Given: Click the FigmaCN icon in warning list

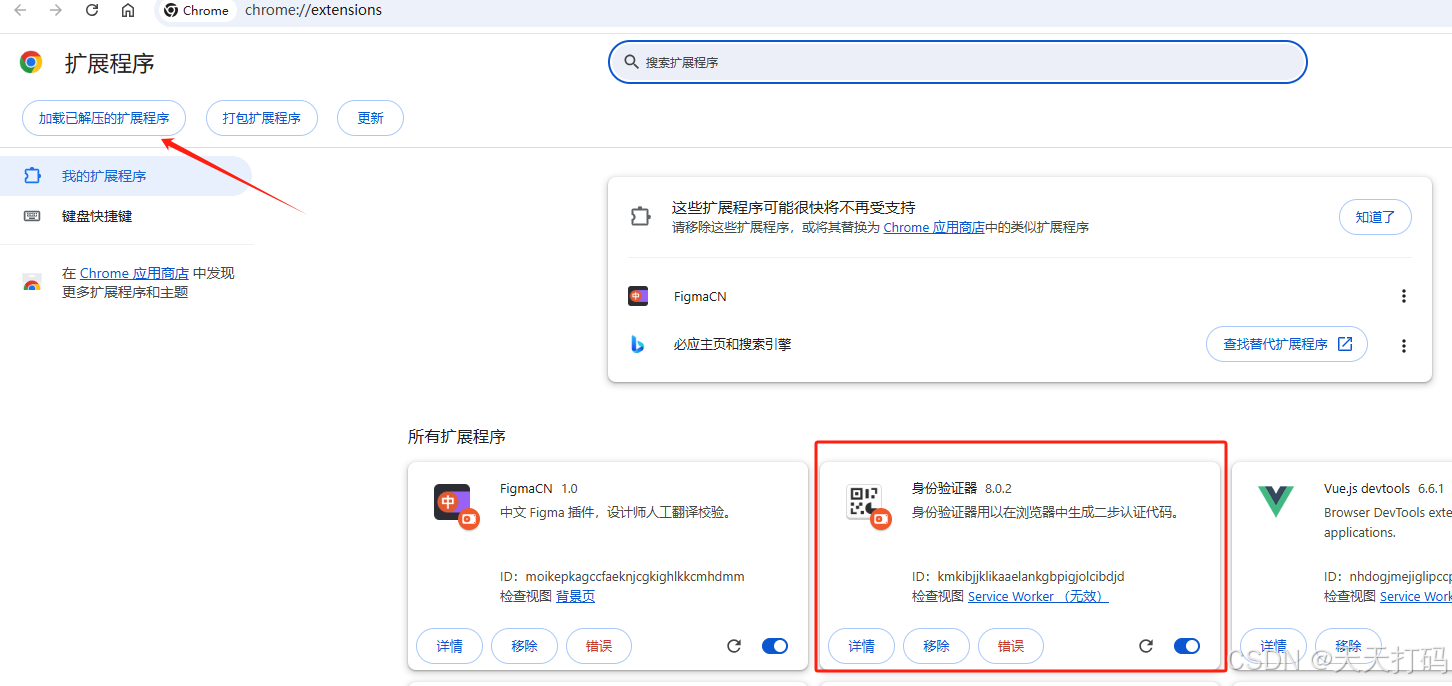Looking at the screenshot, I should coord(638,296).
